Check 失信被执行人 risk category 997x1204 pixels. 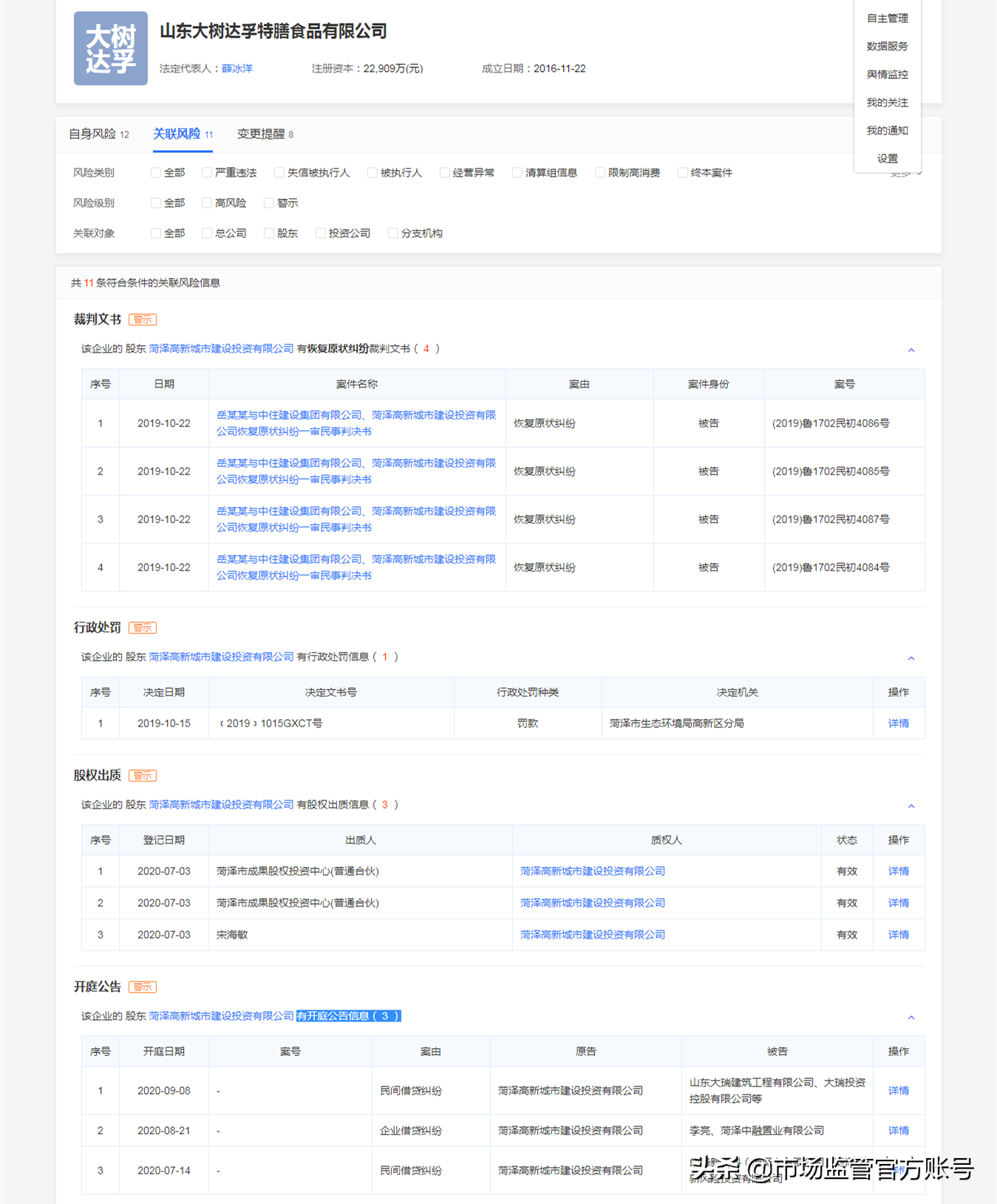pos(279,173)
